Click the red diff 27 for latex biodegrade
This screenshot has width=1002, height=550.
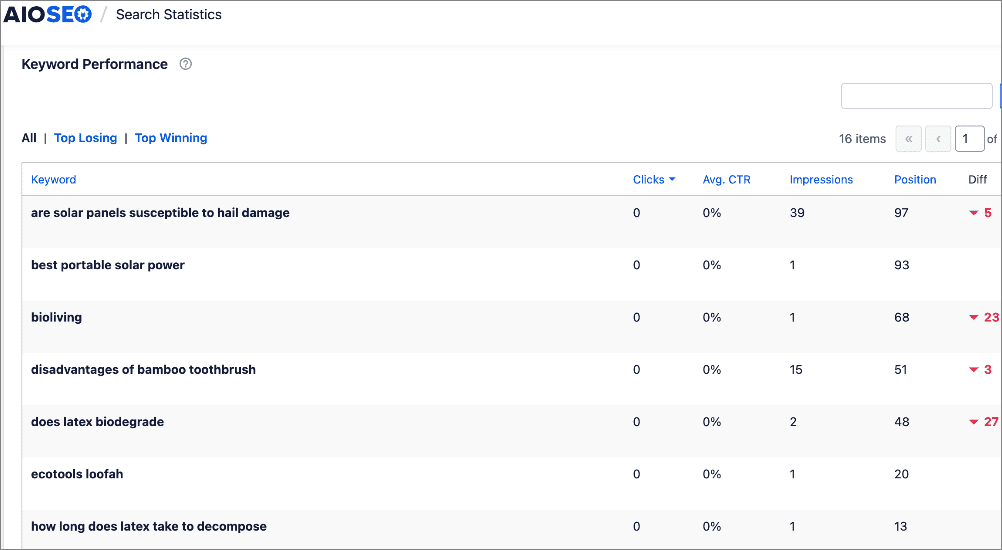point(984,422)
